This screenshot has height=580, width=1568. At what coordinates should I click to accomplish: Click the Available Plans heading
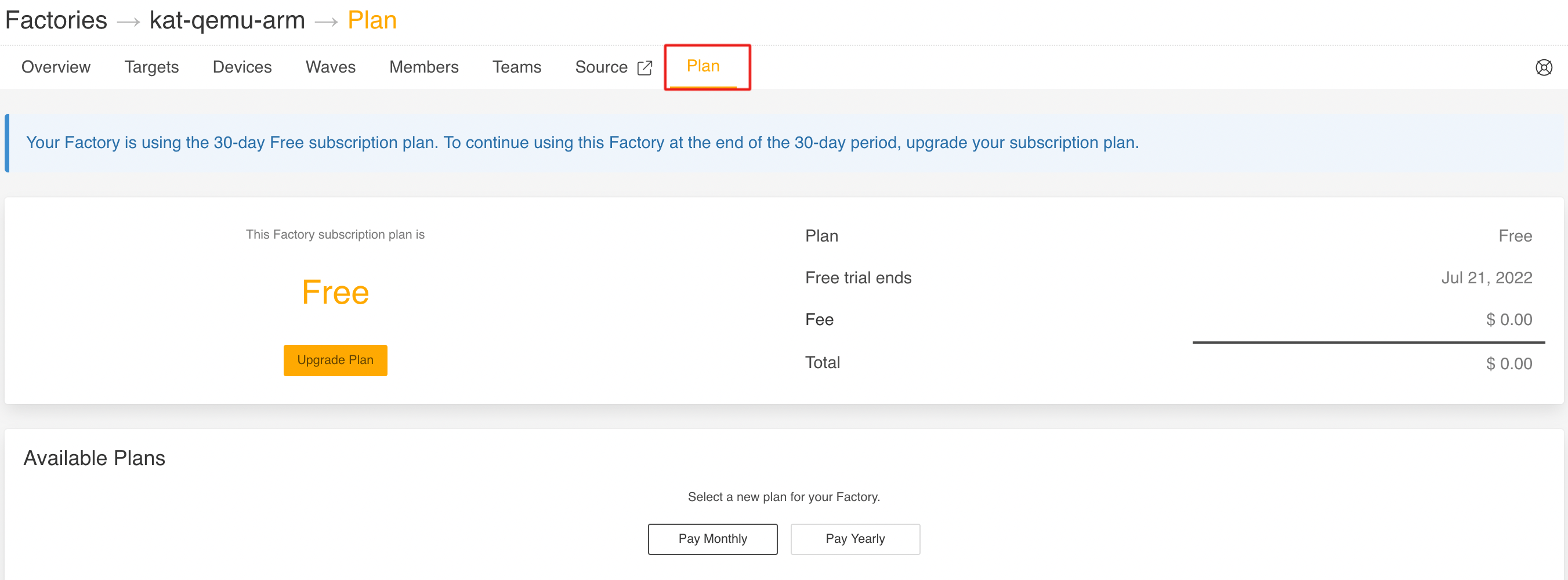(x=95, y=457)
